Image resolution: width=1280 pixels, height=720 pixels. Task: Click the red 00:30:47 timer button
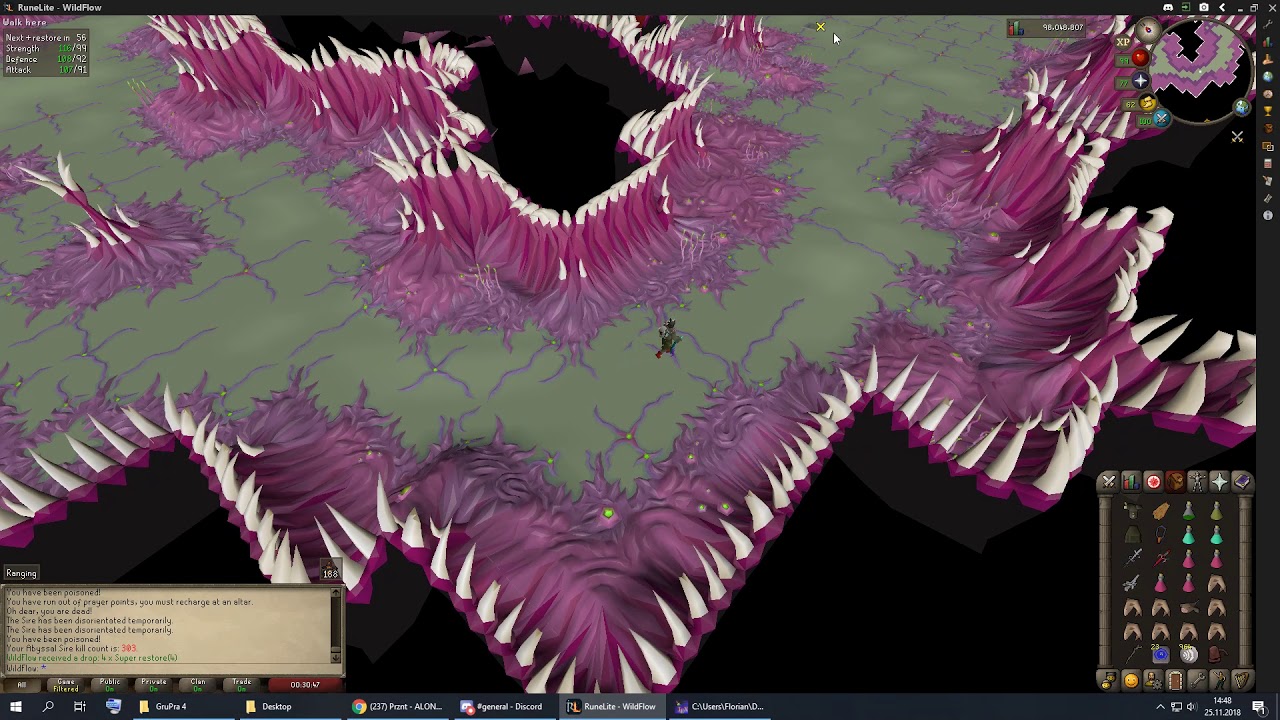click(x=304, y=684)
